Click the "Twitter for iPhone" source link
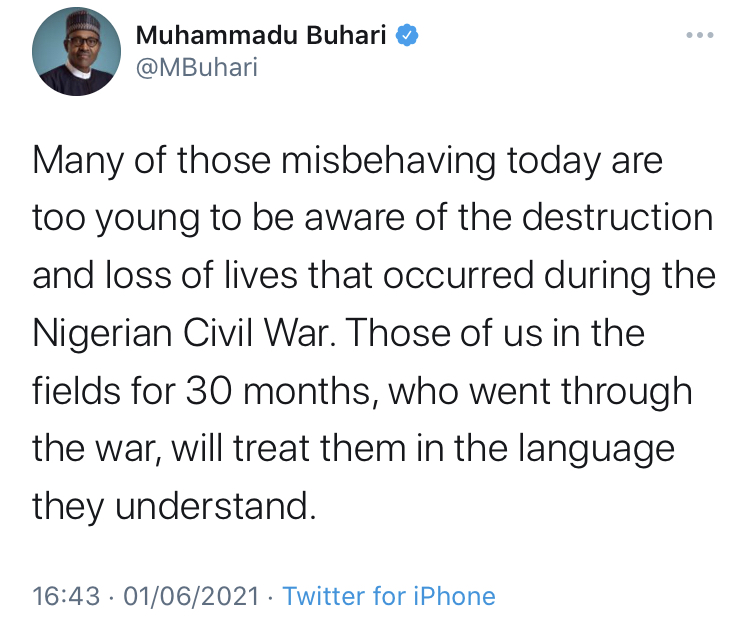750x631 pixels. click(389, 597)
